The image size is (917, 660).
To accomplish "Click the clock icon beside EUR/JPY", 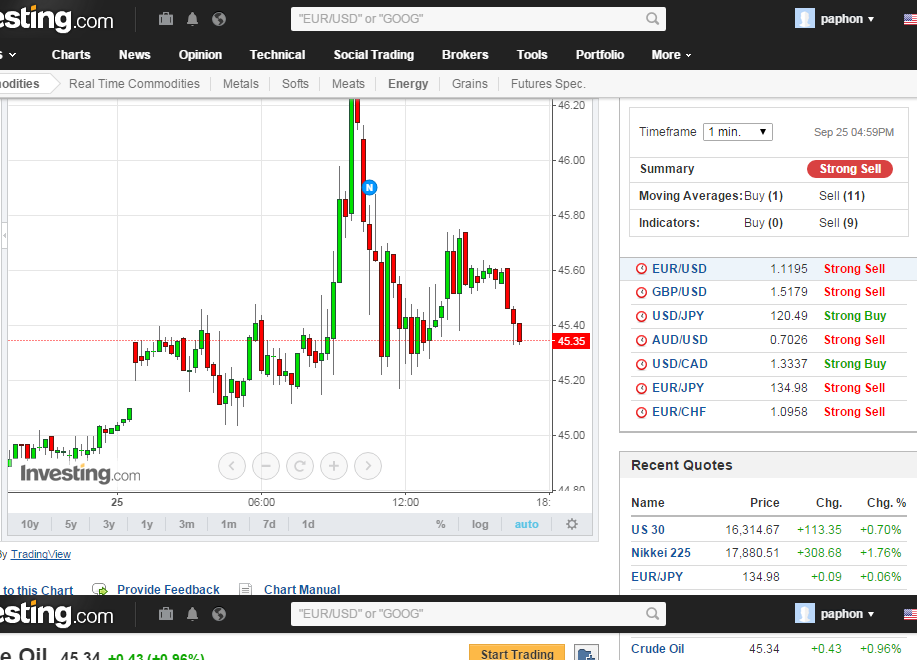I will [x=642, y=388].
